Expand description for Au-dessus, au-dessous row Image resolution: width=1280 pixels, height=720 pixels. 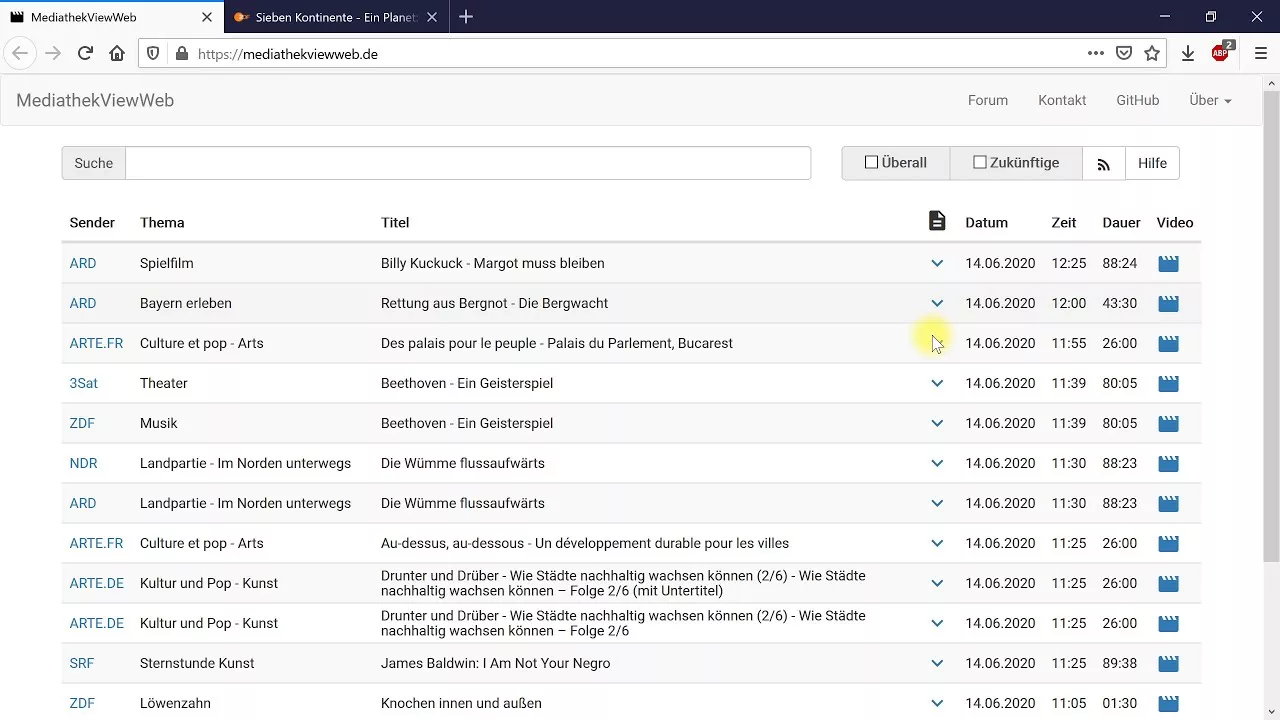(937, 544)
